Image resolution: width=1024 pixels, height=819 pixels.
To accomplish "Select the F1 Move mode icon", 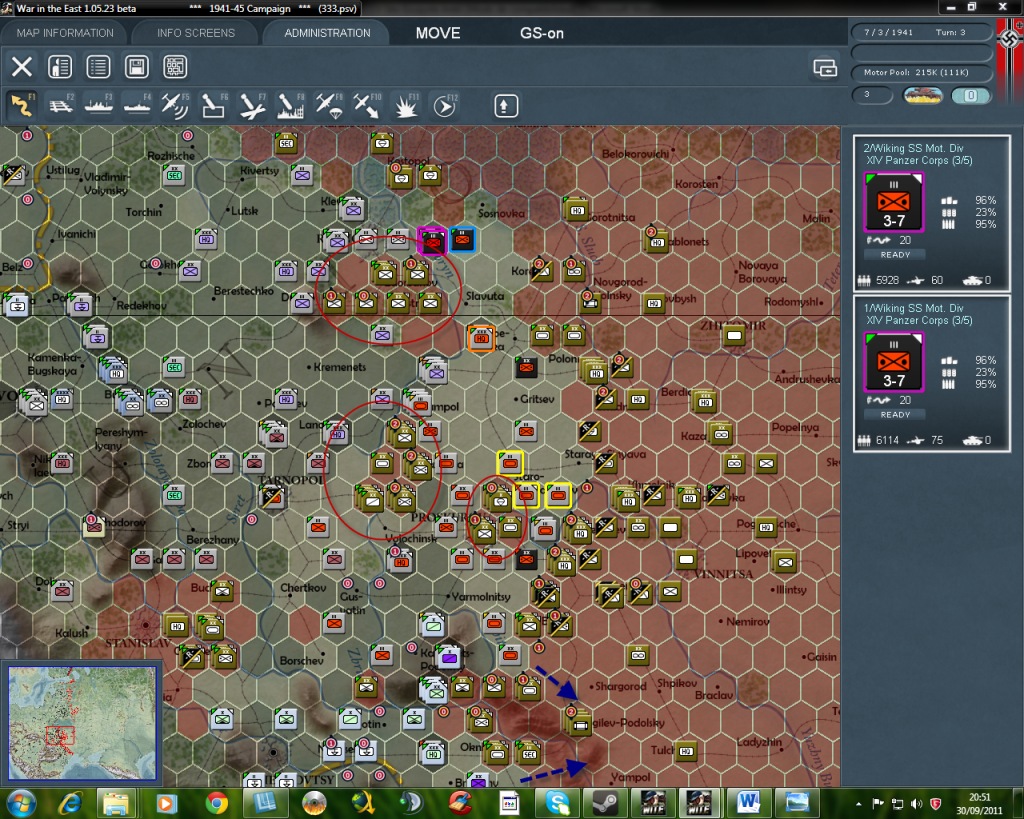I will pos(22,106).
